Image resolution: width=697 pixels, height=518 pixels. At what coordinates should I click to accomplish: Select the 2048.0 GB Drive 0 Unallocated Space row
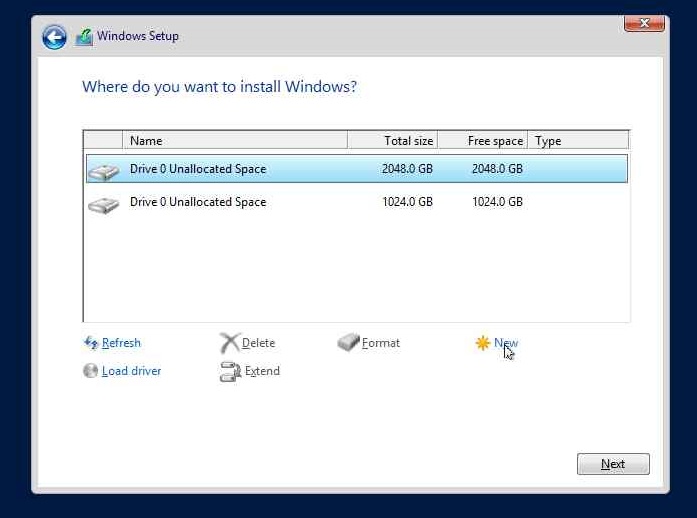click(357, 169)
